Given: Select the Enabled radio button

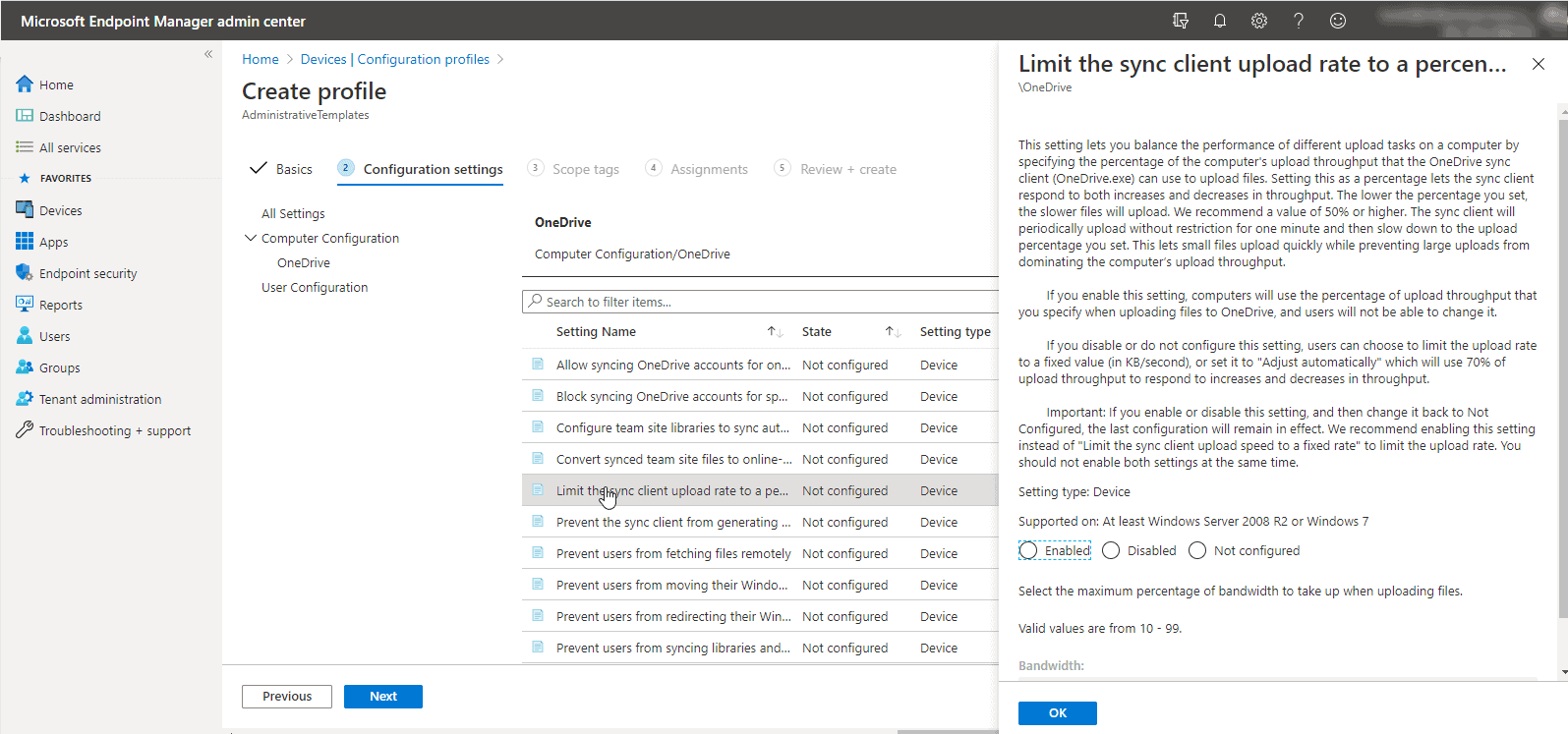Looking at the screenshot, I should point(1028,550).
